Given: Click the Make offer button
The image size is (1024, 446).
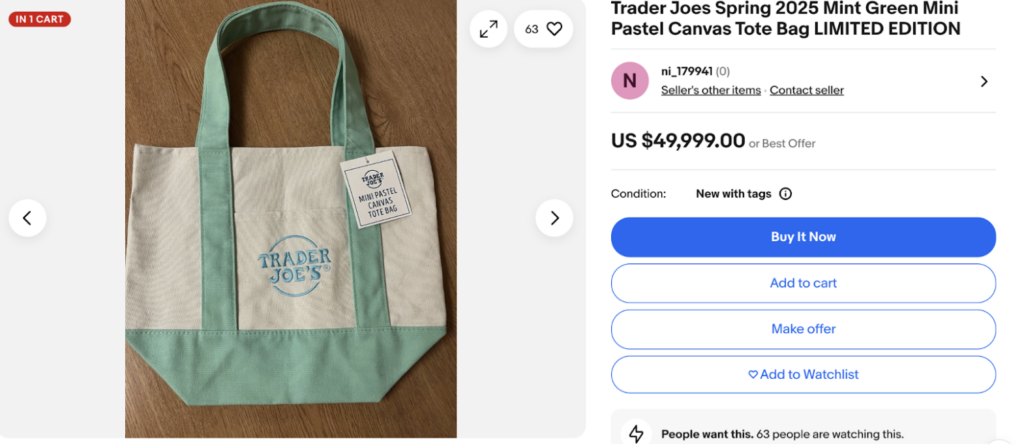Looking at the screenshot, I should (x=803, y=329).
